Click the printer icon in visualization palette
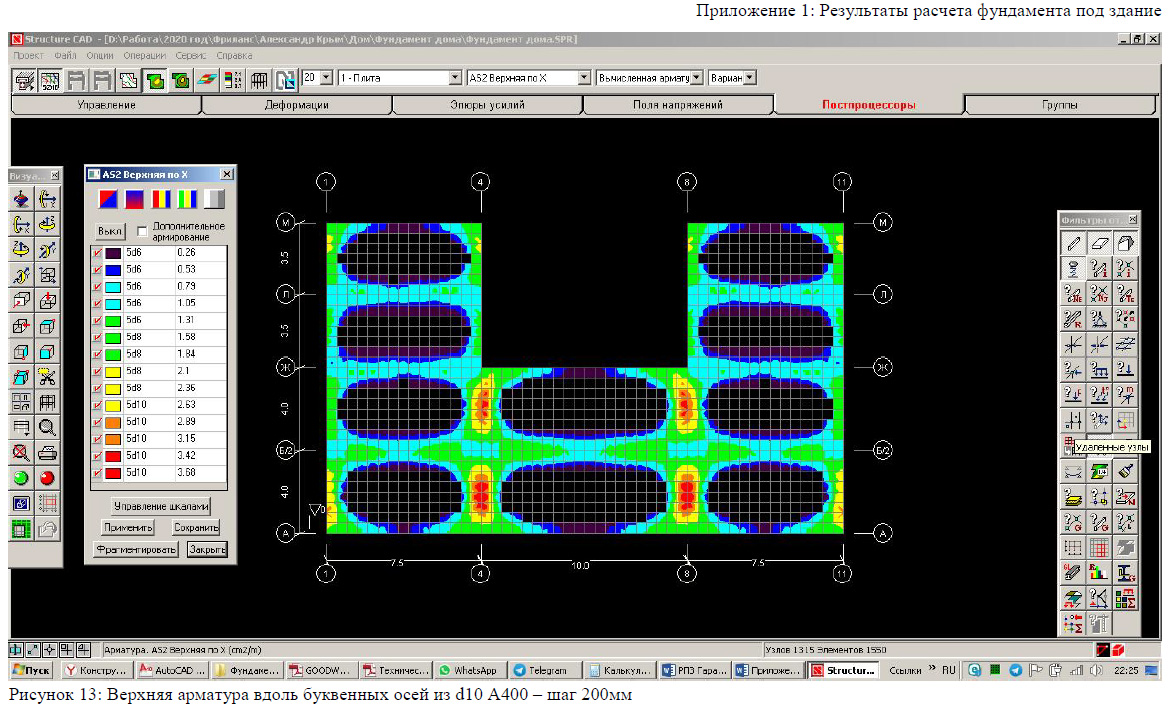1172x711 pixels. click(x=47, y=452)
